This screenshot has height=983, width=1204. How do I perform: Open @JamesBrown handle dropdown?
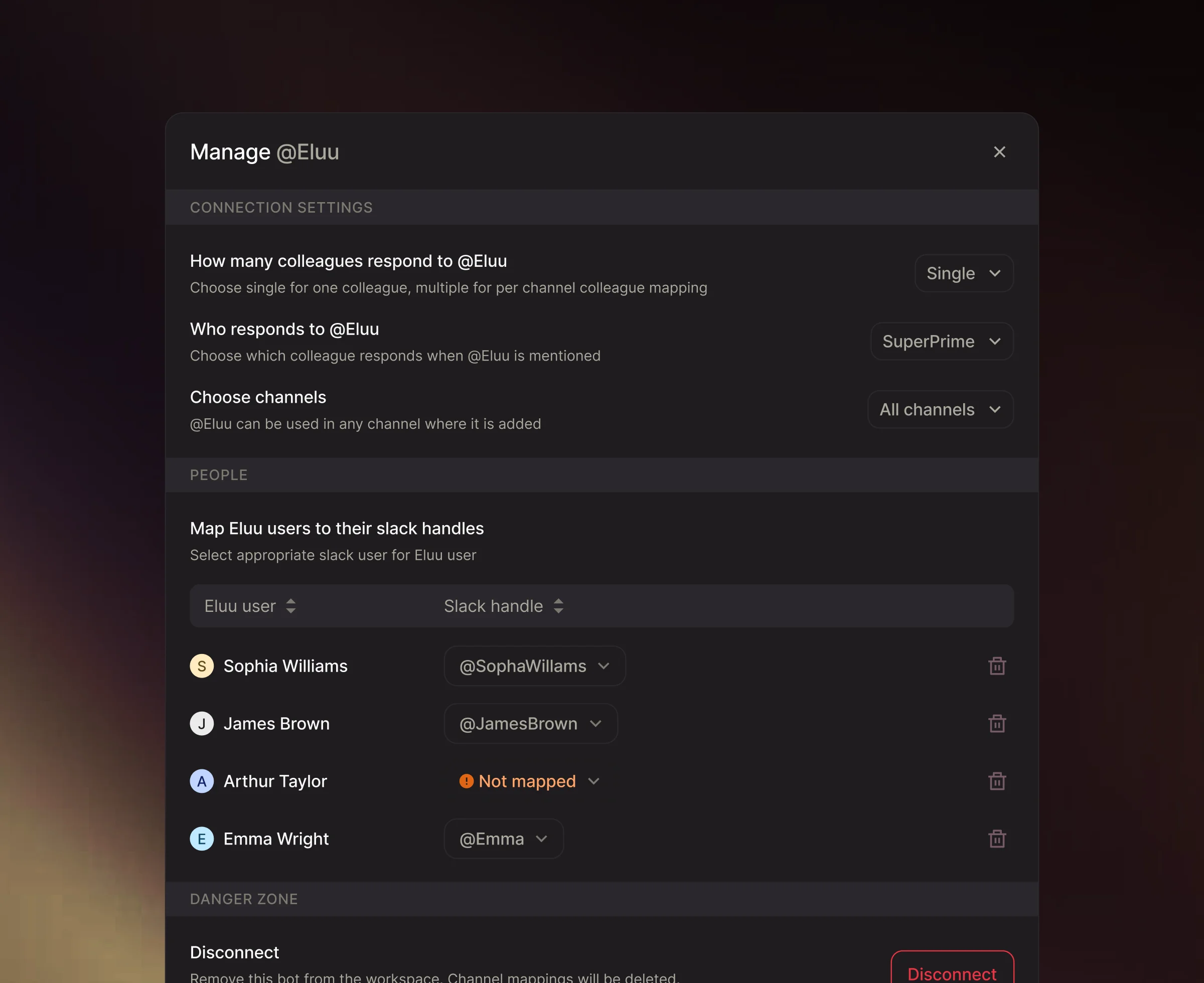coord(530,724)
